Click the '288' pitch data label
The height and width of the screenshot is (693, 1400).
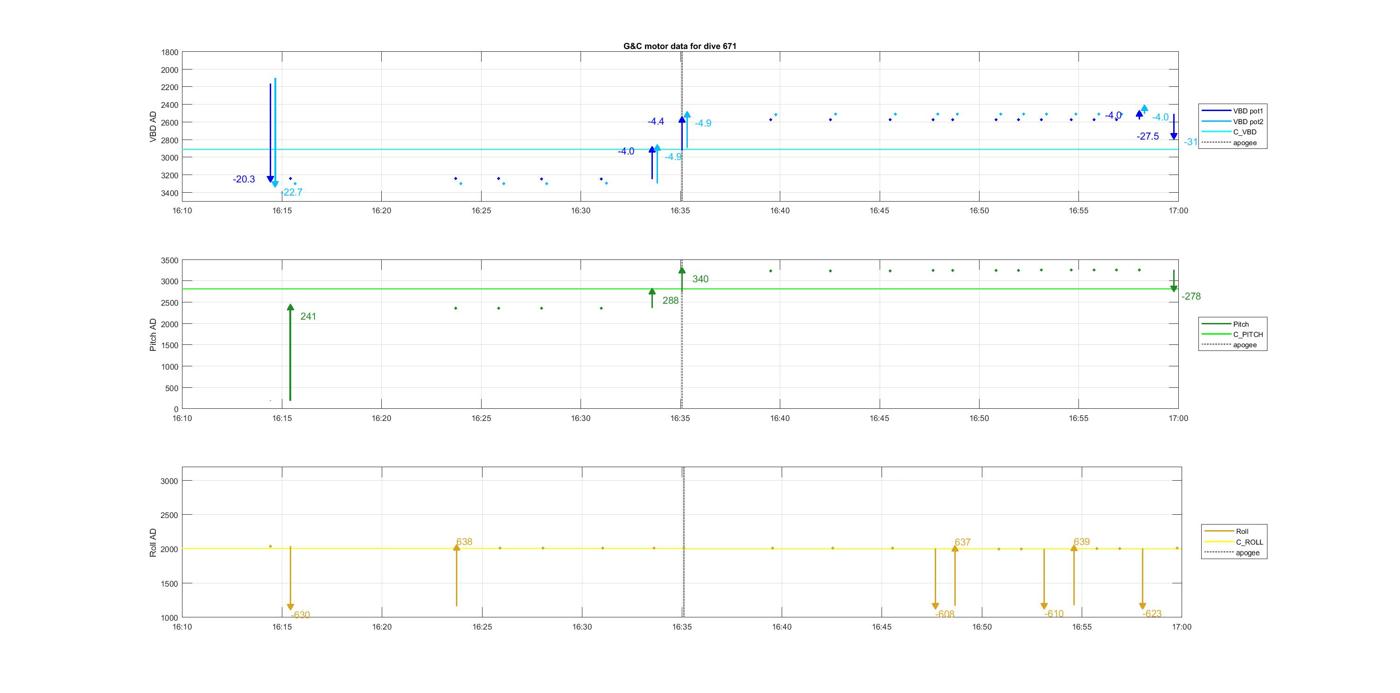670,301
